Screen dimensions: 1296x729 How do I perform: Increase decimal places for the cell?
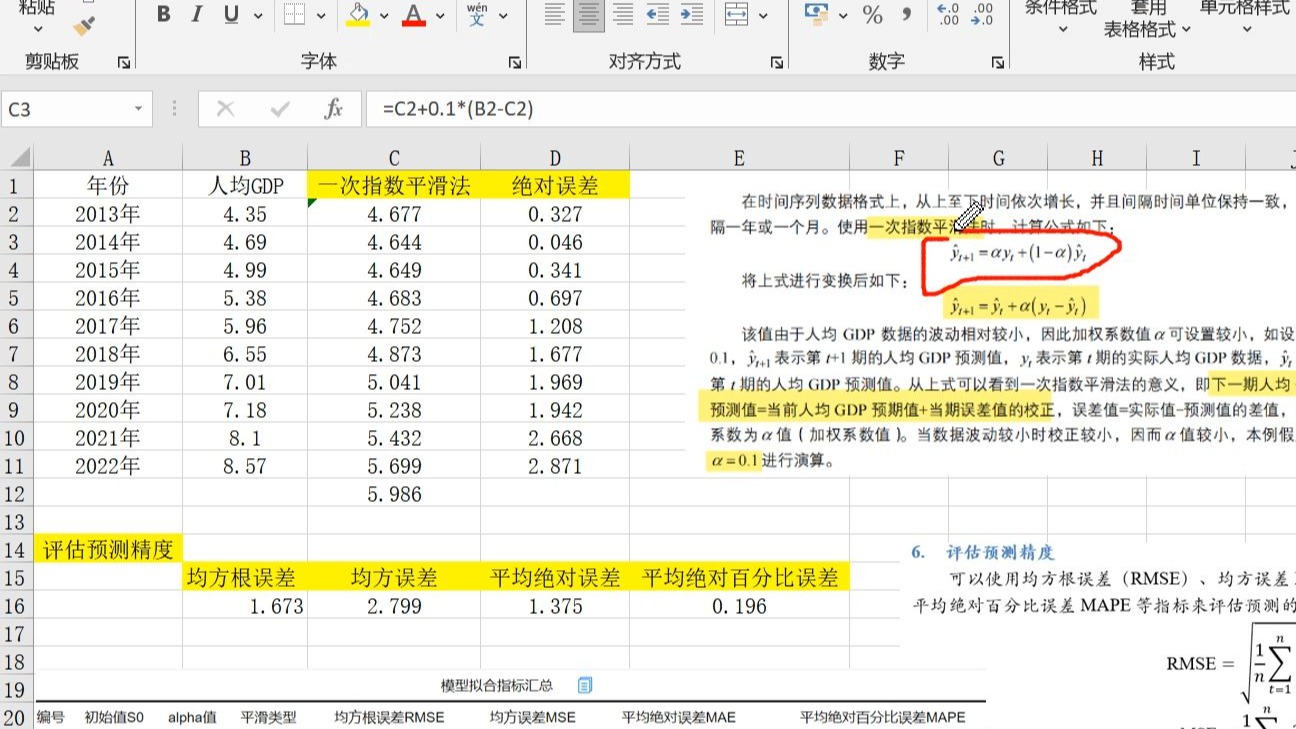point(947,13)
